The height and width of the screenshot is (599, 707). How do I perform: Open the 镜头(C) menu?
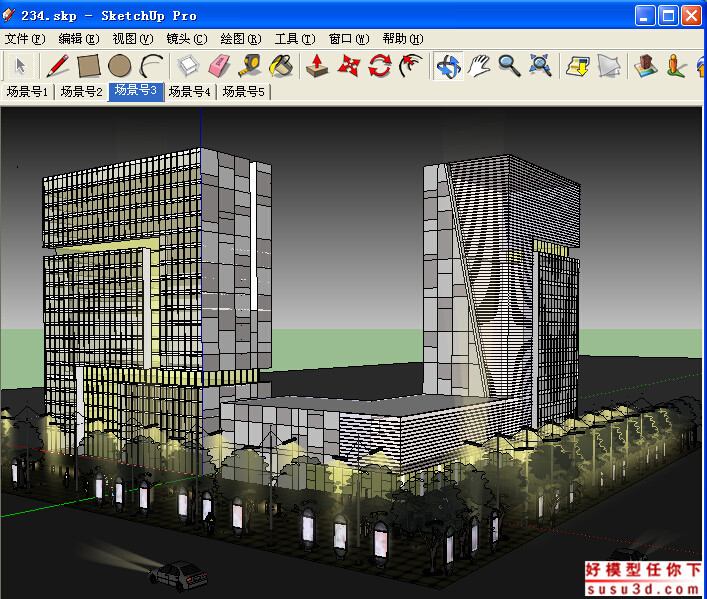point(187,39)
